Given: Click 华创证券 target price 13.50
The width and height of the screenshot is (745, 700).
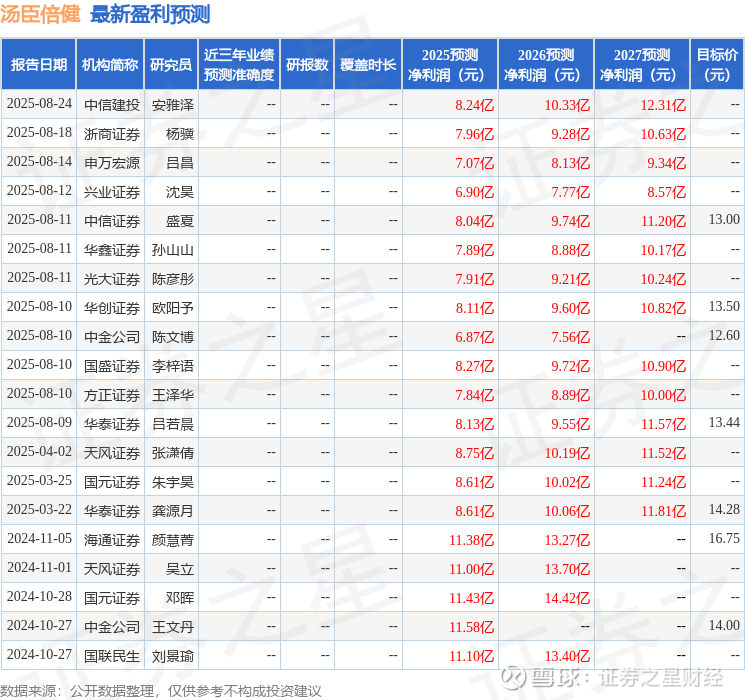Looking at the screenshot, I should click(724, 307).
